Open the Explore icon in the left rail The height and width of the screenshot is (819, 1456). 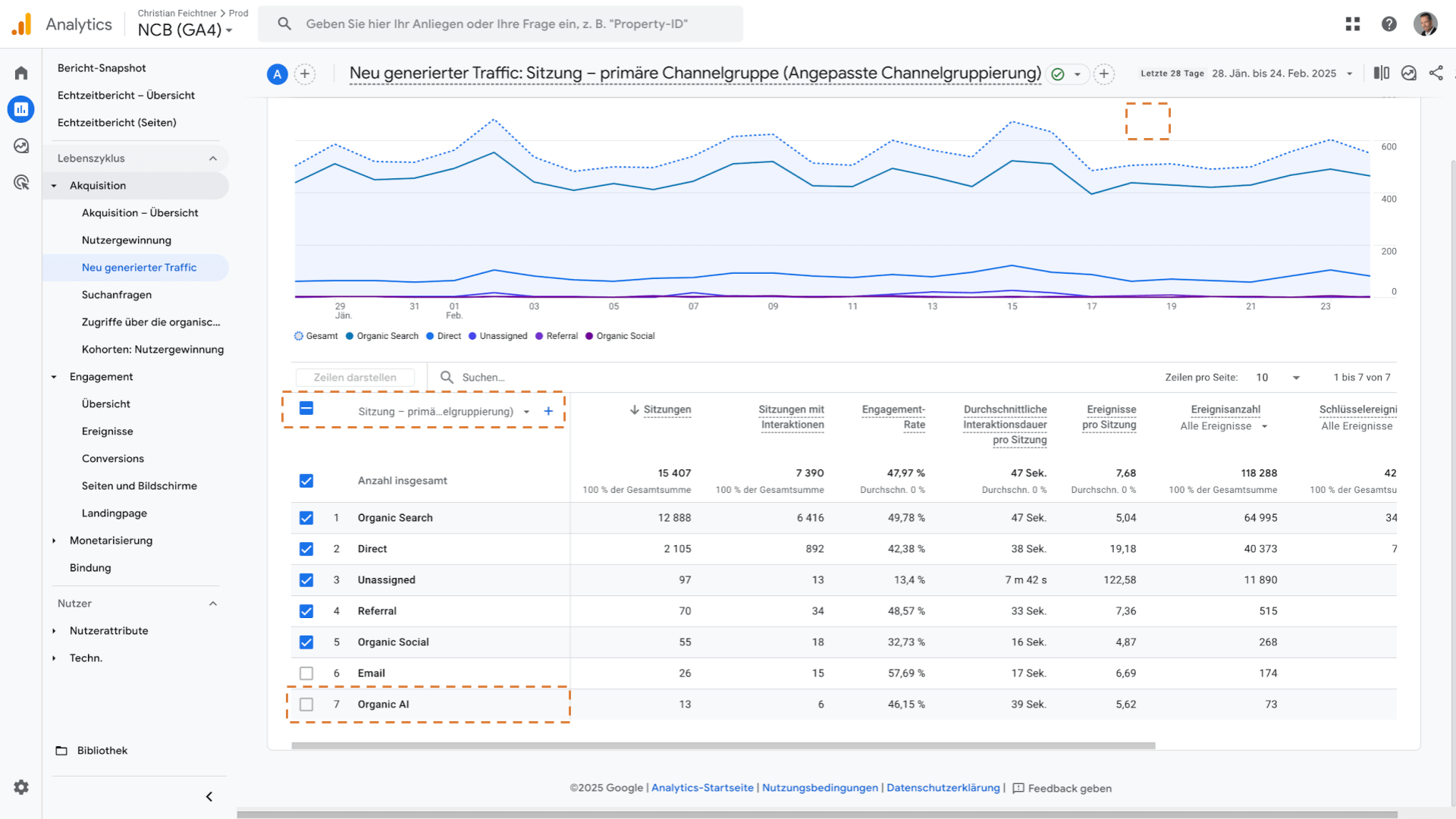[x=21, y=146]
